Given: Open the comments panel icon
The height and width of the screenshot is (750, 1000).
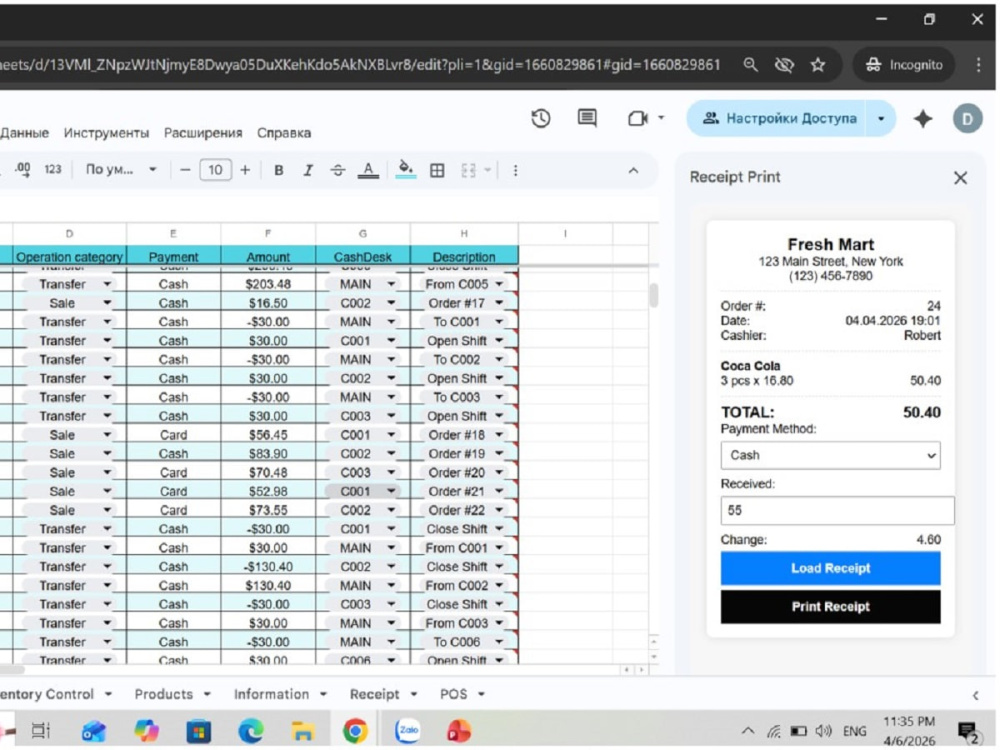Looking at the screenshot, I should click(587, 118).
